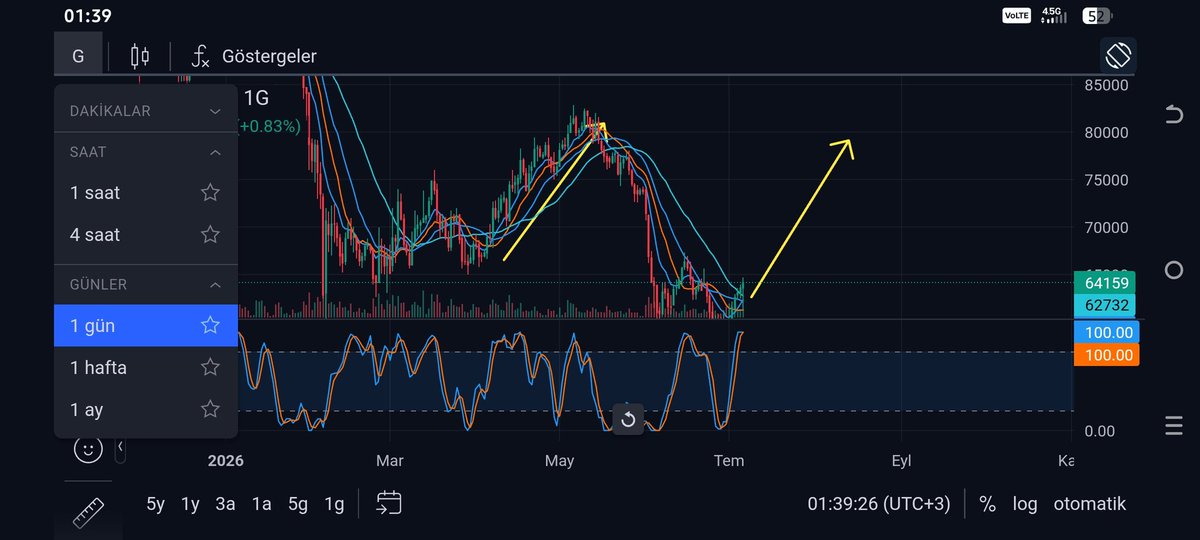Tap the VoLTE status icon

(x=1016, y=16)
